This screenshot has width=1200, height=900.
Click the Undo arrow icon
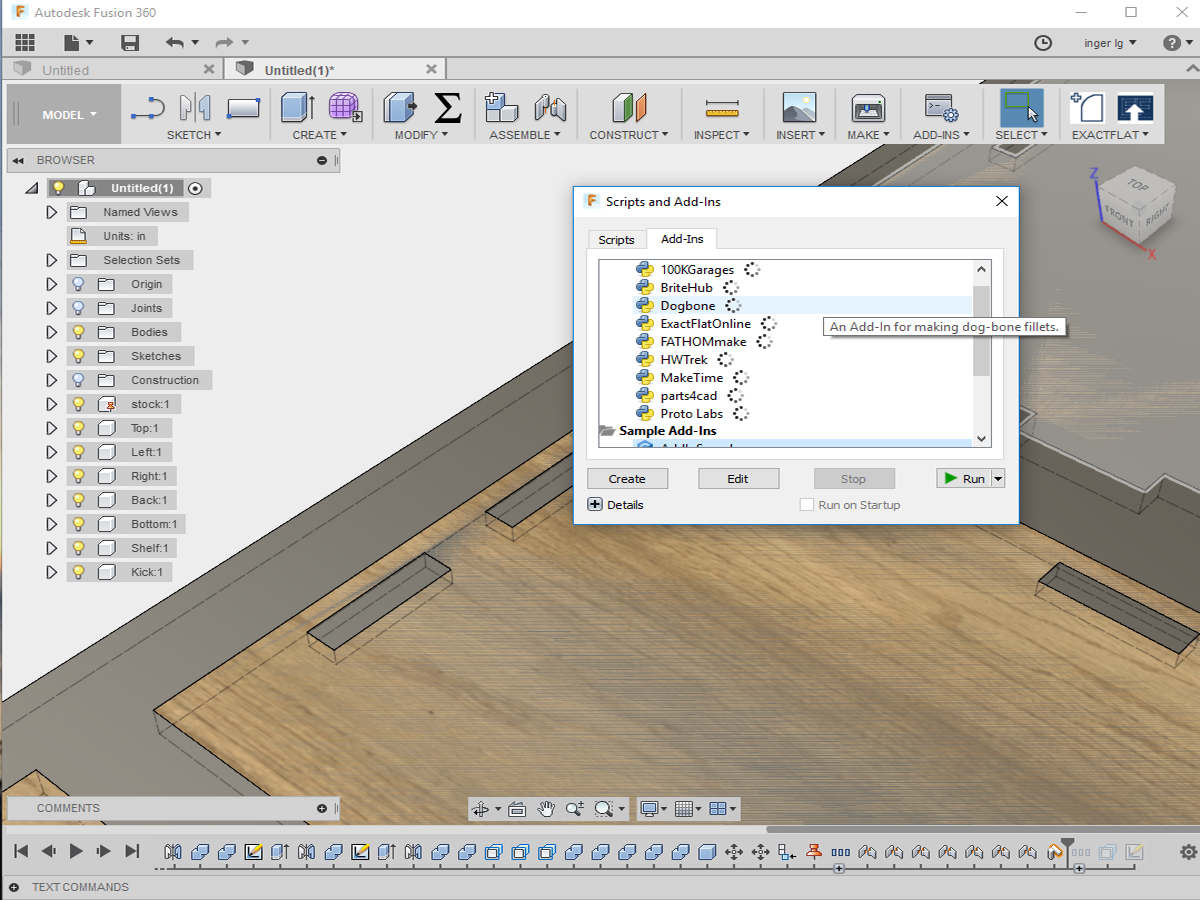point(175,43)
